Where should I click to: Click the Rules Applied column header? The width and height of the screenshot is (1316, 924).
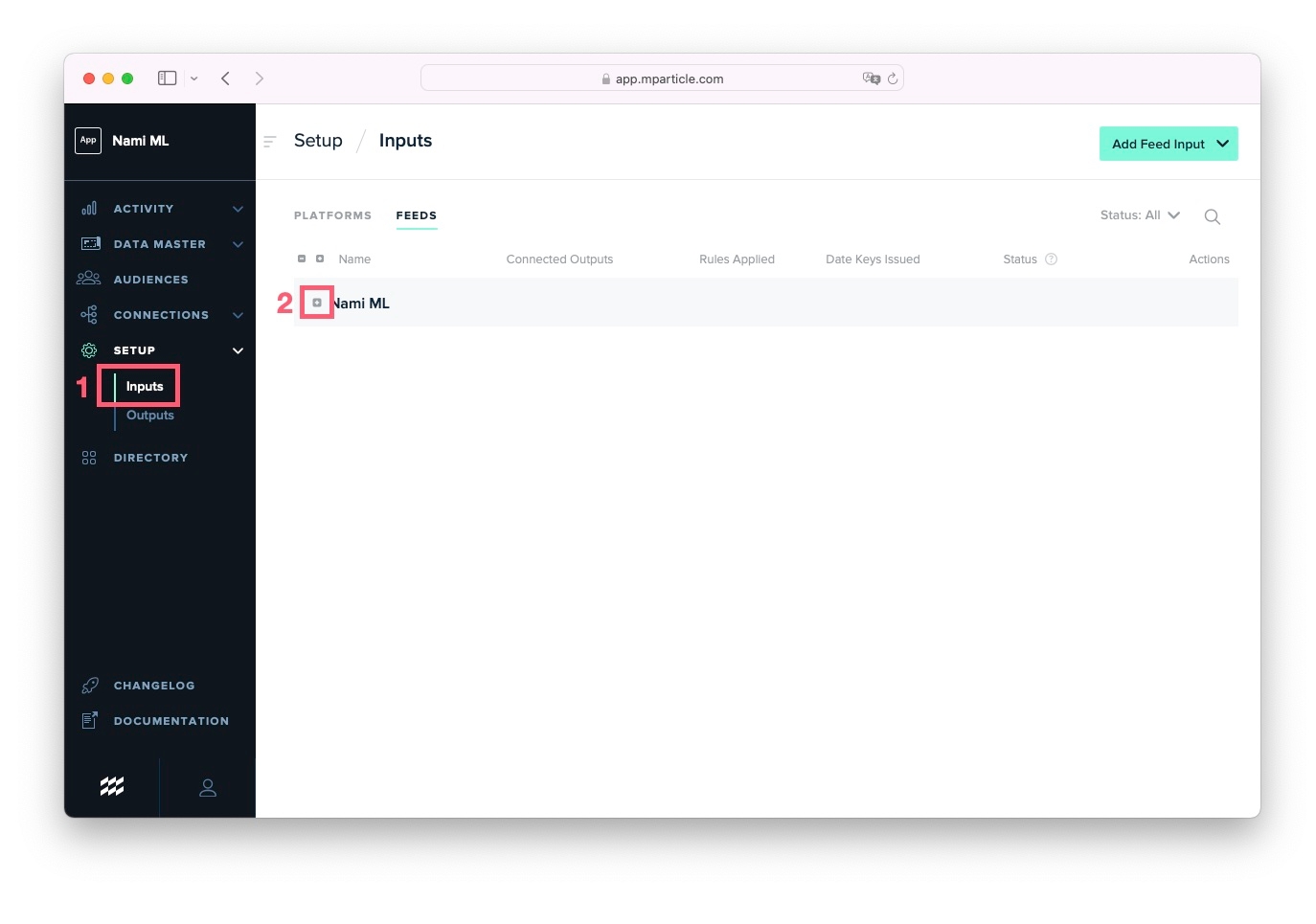coord(737,259)
